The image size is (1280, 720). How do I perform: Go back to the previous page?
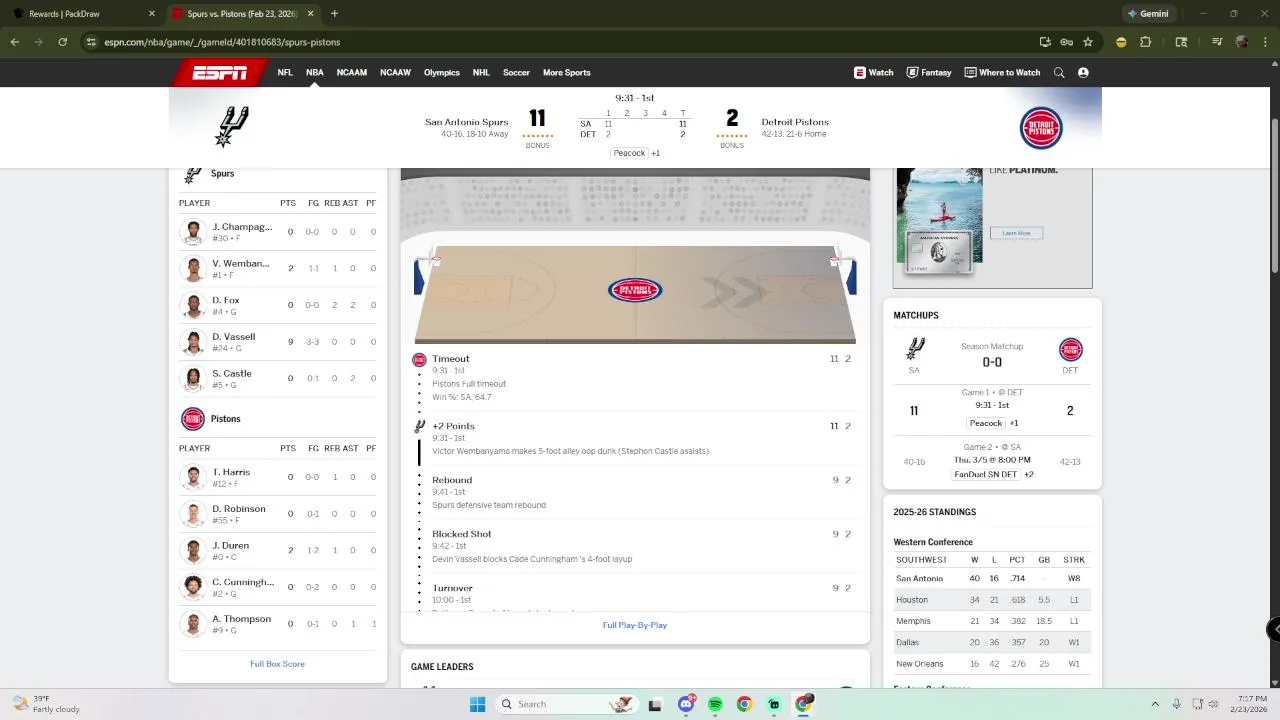(15, 42)
